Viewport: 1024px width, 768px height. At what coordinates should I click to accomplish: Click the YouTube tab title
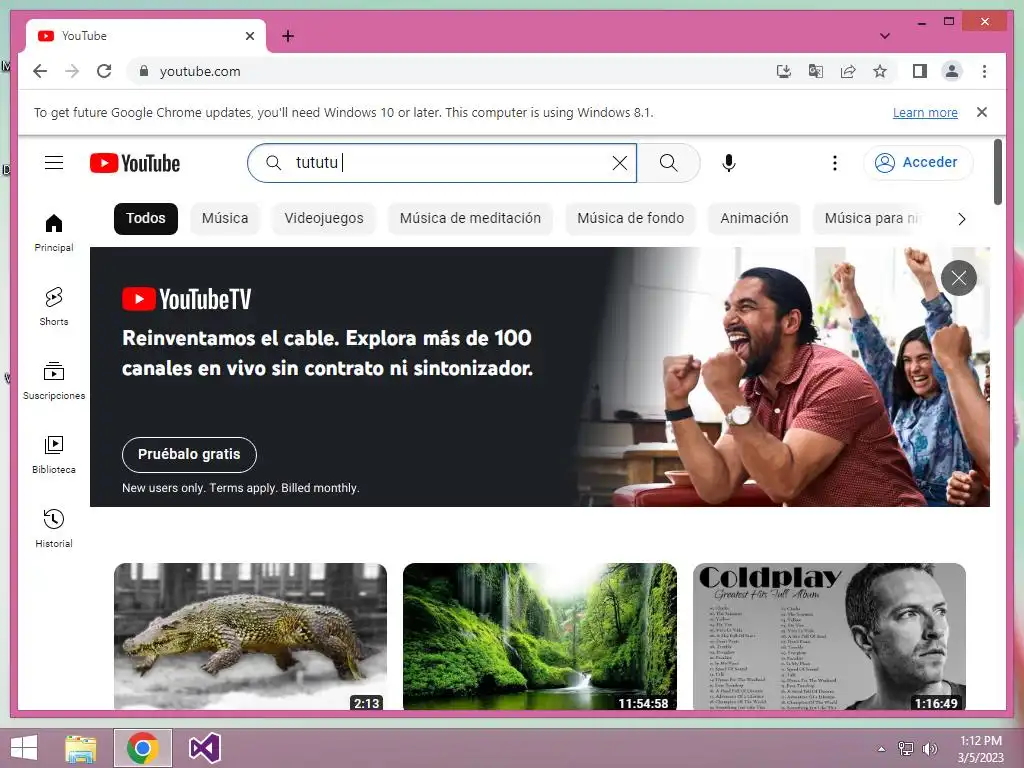coord(84,36)
